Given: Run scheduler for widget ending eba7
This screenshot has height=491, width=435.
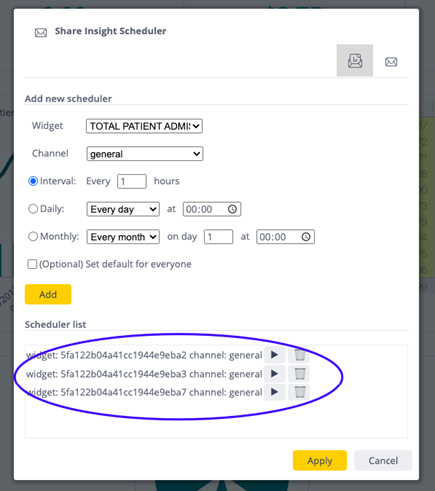Looking at the screenshot, I should [274, 392].
